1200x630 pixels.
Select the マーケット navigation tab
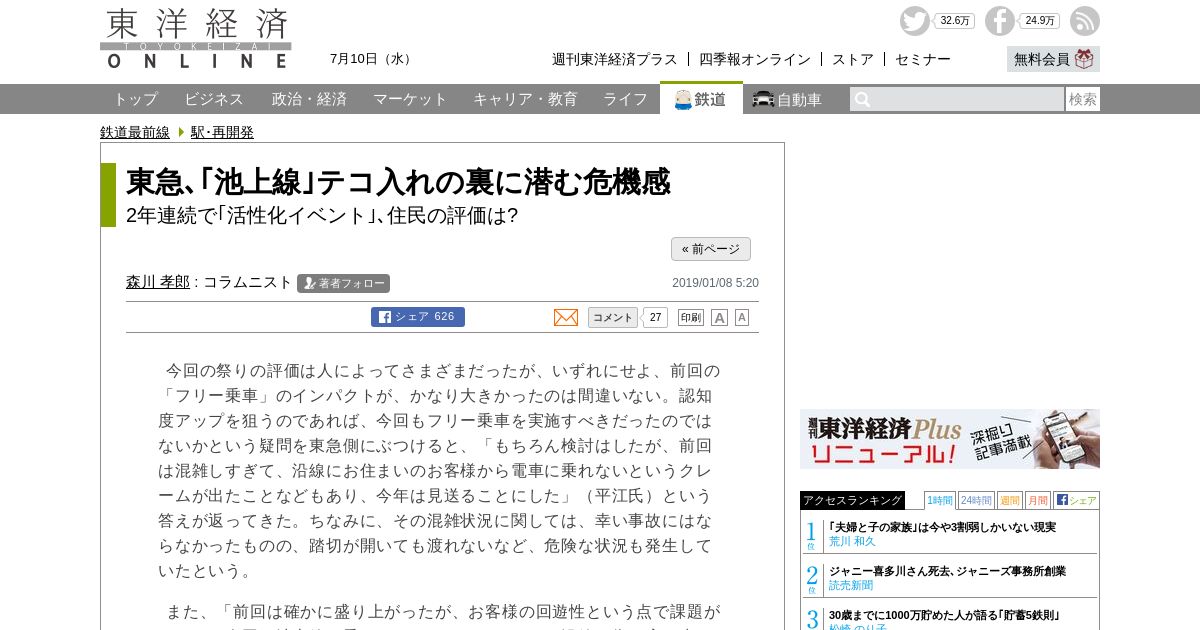tap(410, 99)
